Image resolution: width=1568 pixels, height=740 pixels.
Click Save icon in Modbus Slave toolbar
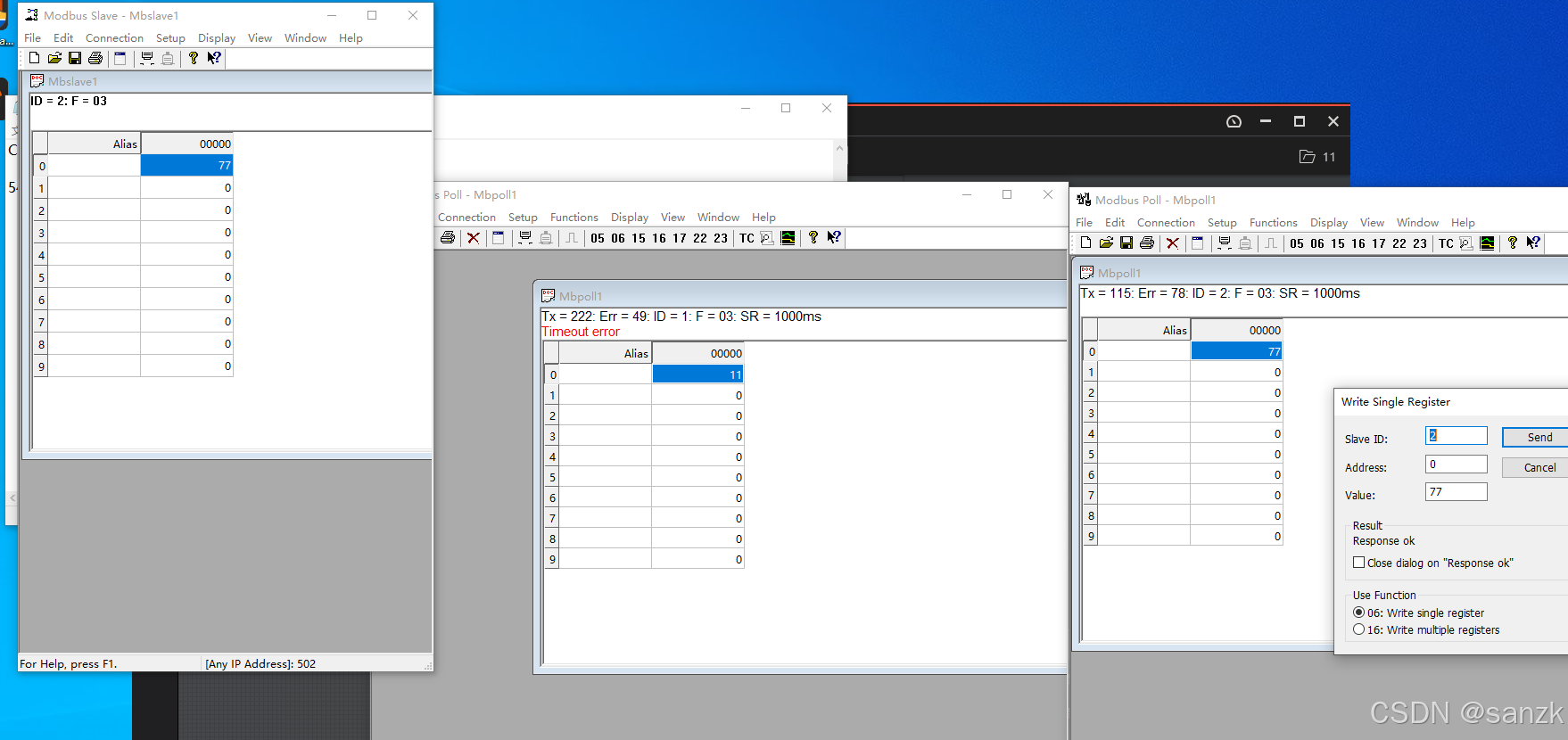click(75, 58)
